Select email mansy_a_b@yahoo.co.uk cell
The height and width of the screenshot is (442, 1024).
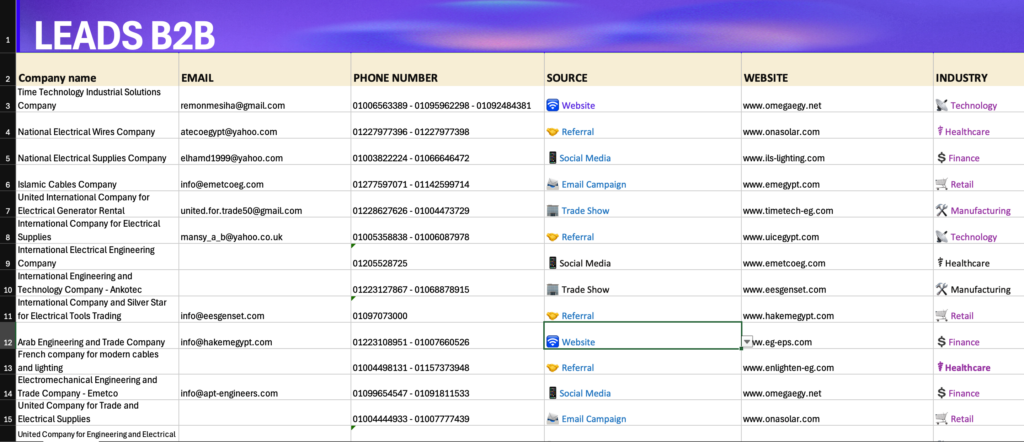coord(264,230)
